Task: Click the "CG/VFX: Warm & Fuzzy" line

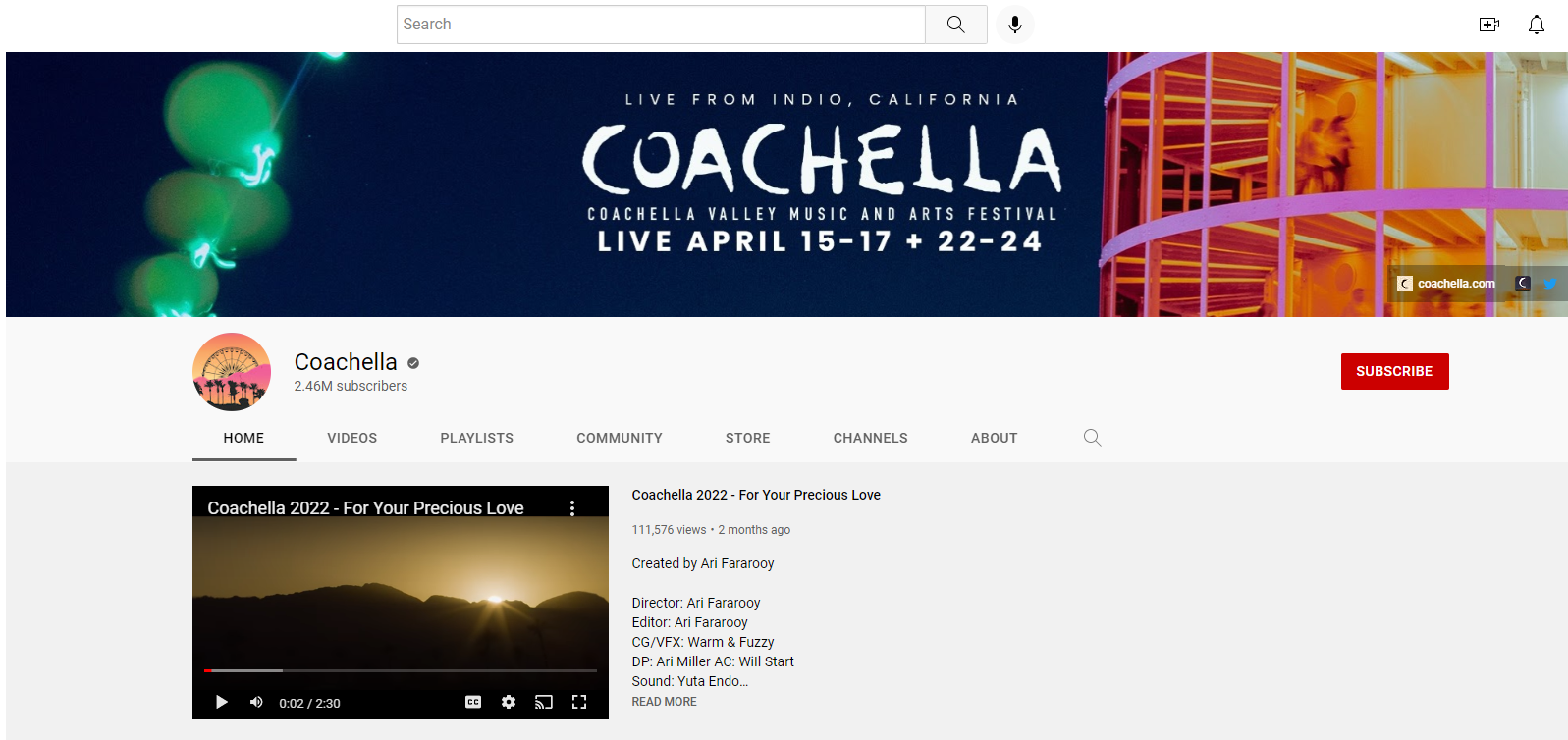Action: [x=703, y=642]
